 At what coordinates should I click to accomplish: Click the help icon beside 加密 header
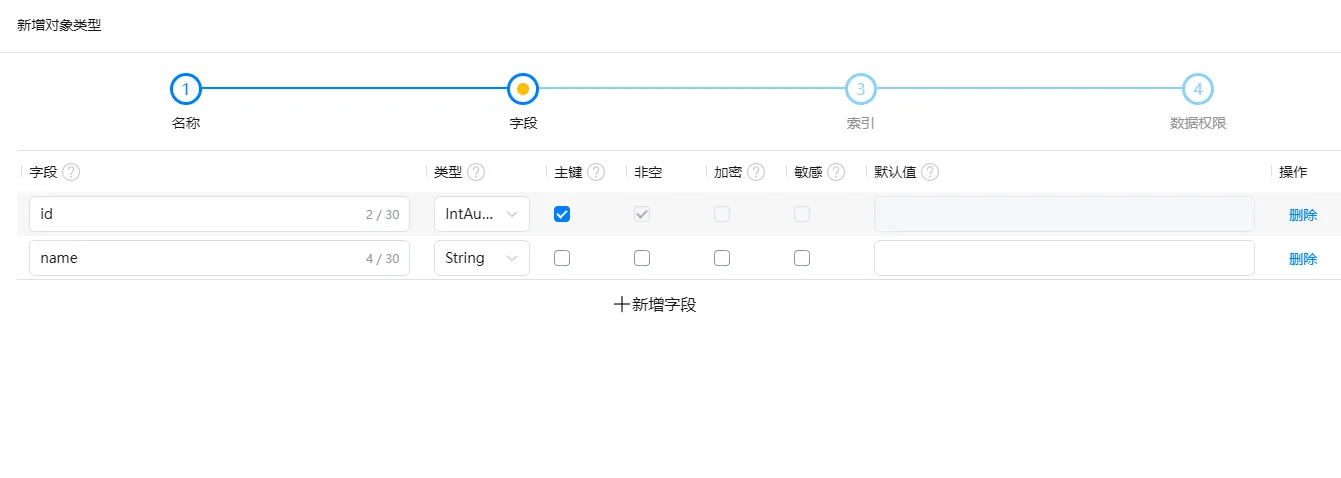tap(756, 172)
